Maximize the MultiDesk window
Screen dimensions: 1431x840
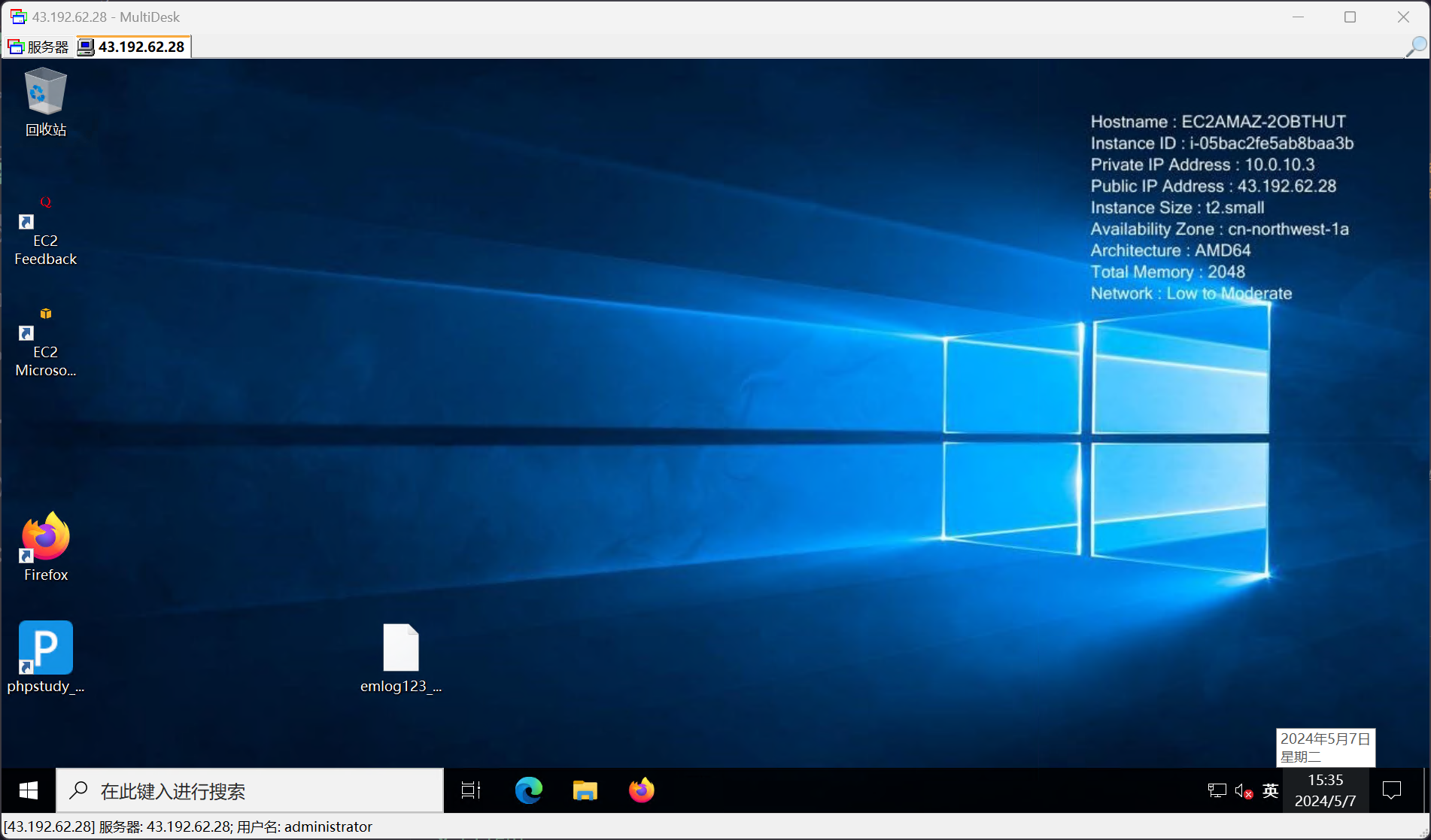1350,17
